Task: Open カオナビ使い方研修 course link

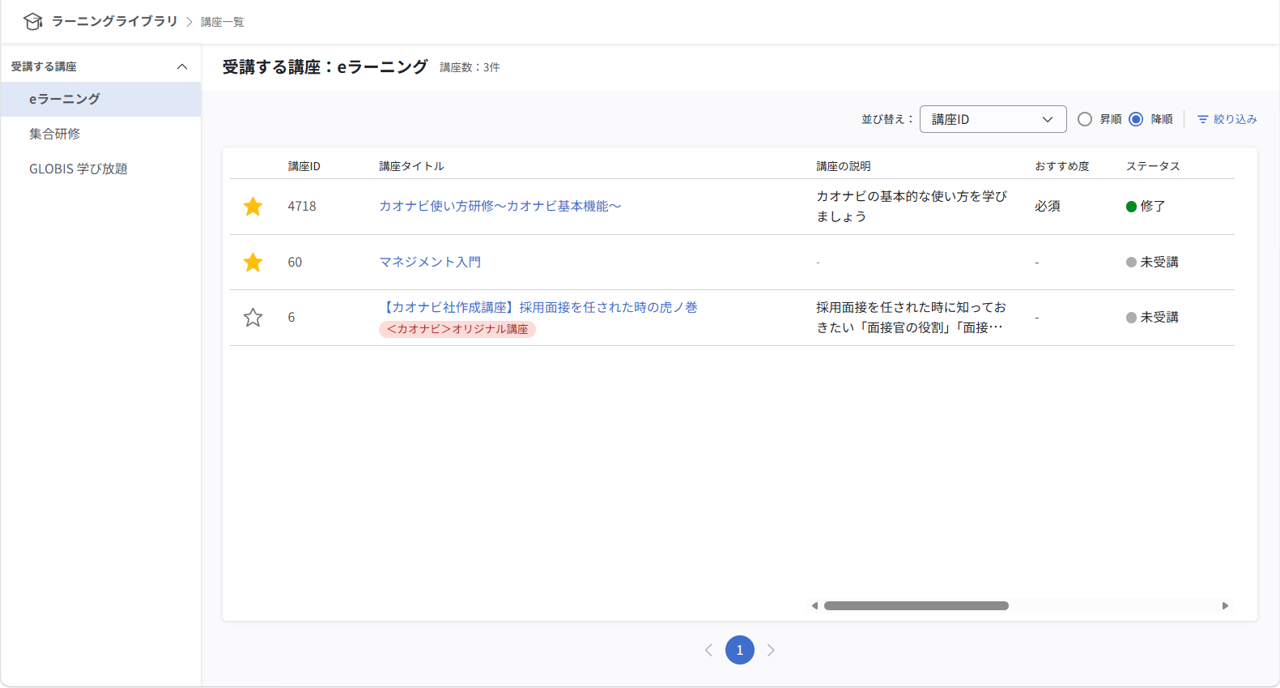Action: 500,206
